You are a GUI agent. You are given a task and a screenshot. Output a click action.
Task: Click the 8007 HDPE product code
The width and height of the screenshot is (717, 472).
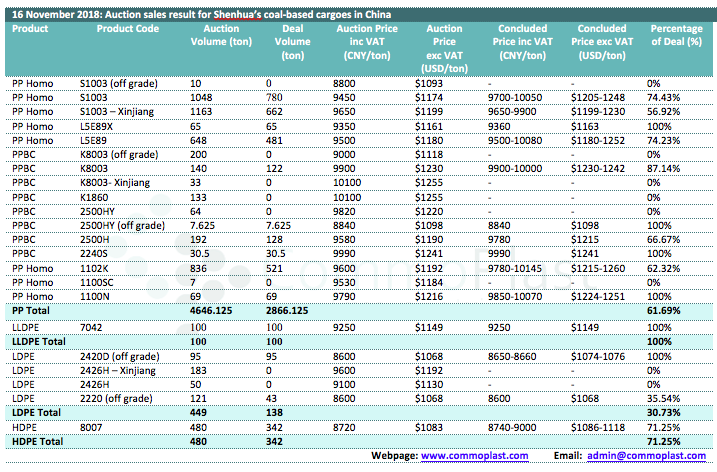coord(91,426)
